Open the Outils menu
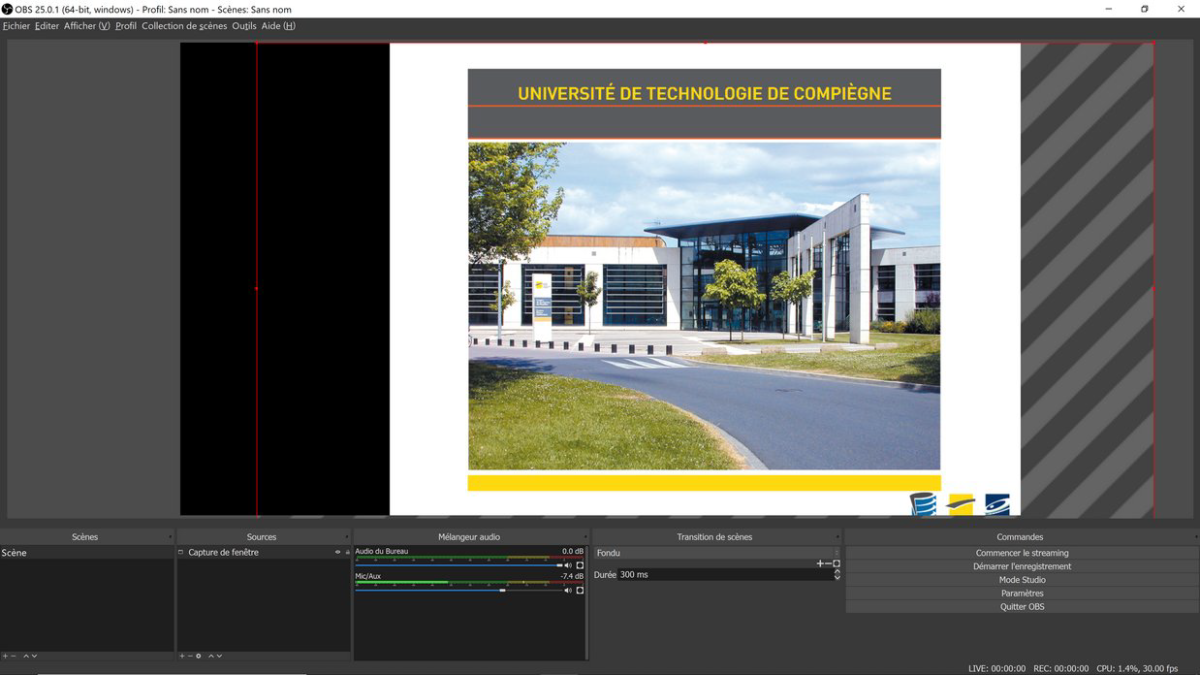The image size is (1200, 675). (x=244, y=26)
